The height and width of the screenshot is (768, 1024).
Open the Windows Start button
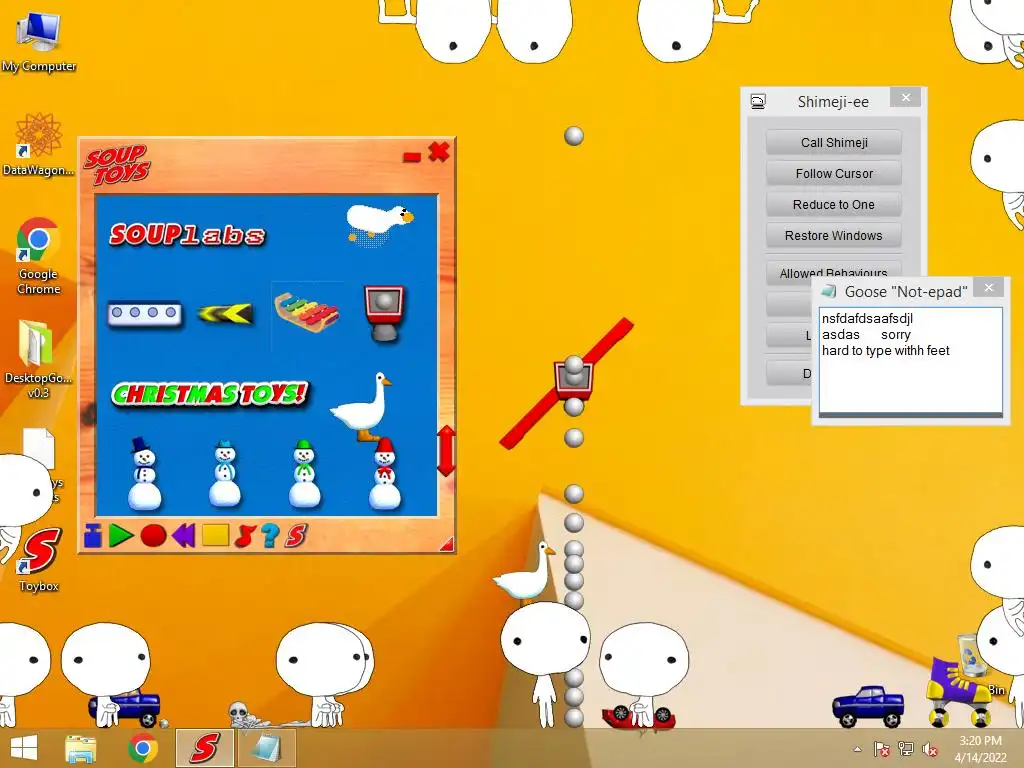pos(24,748)
